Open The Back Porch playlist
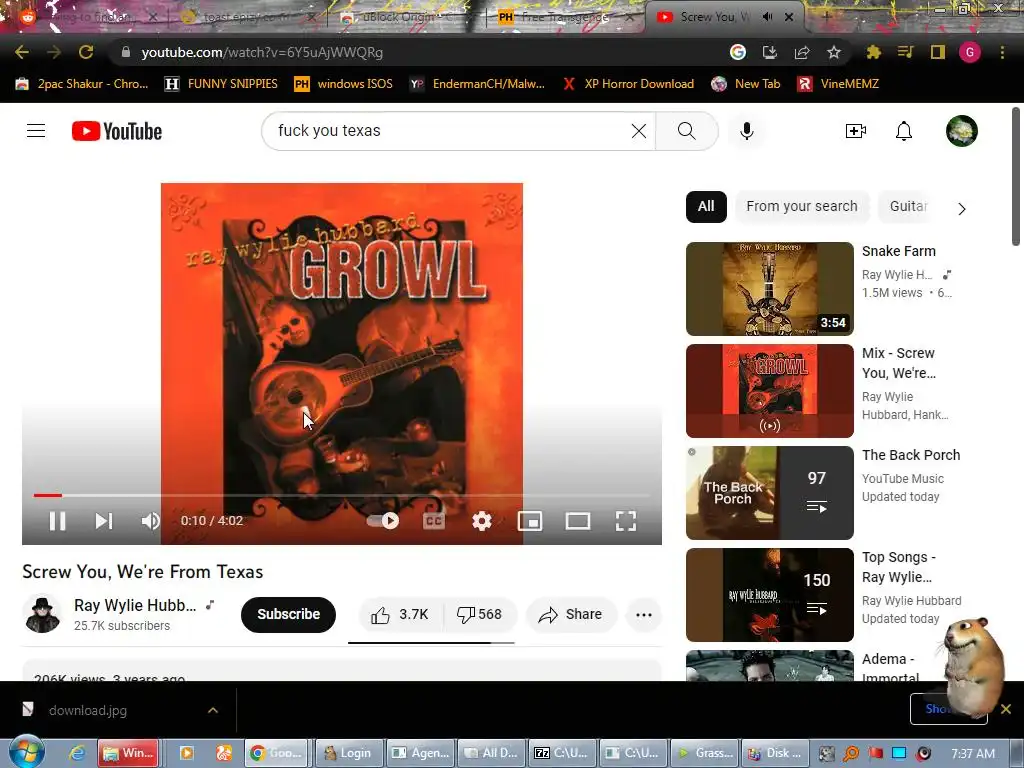Viewport: 1024px width, 768px height. pyautogui.click(x=769, y=492)
